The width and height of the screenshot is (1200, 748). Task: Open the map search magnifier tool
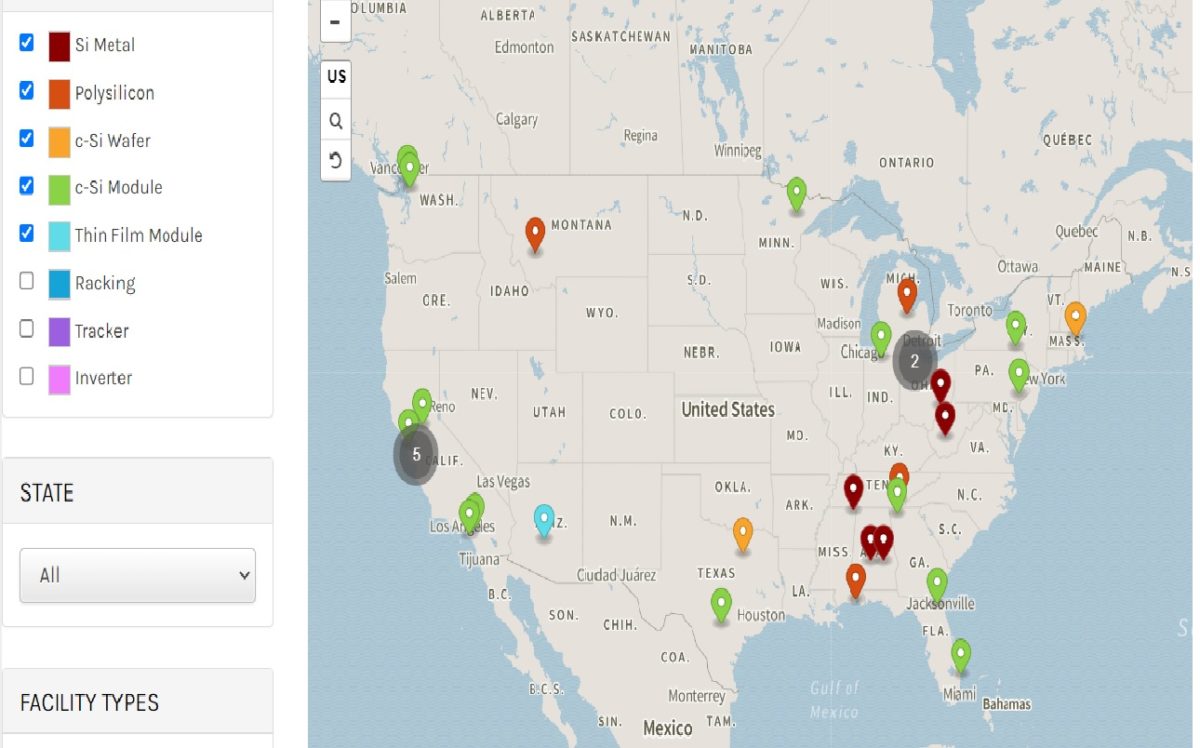(335, 120)
